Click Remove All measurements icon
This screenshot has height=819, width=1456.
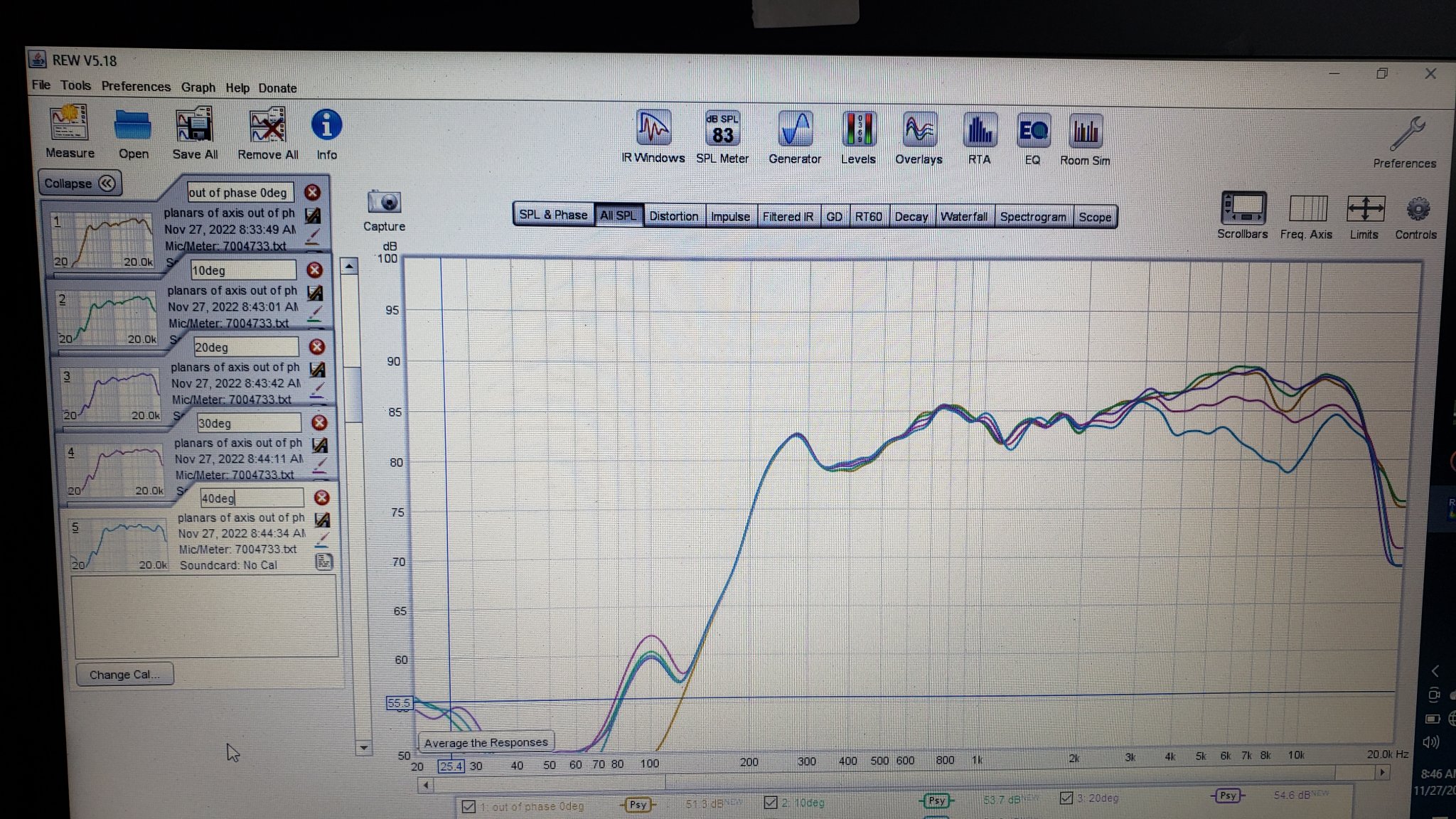(267, 126)
